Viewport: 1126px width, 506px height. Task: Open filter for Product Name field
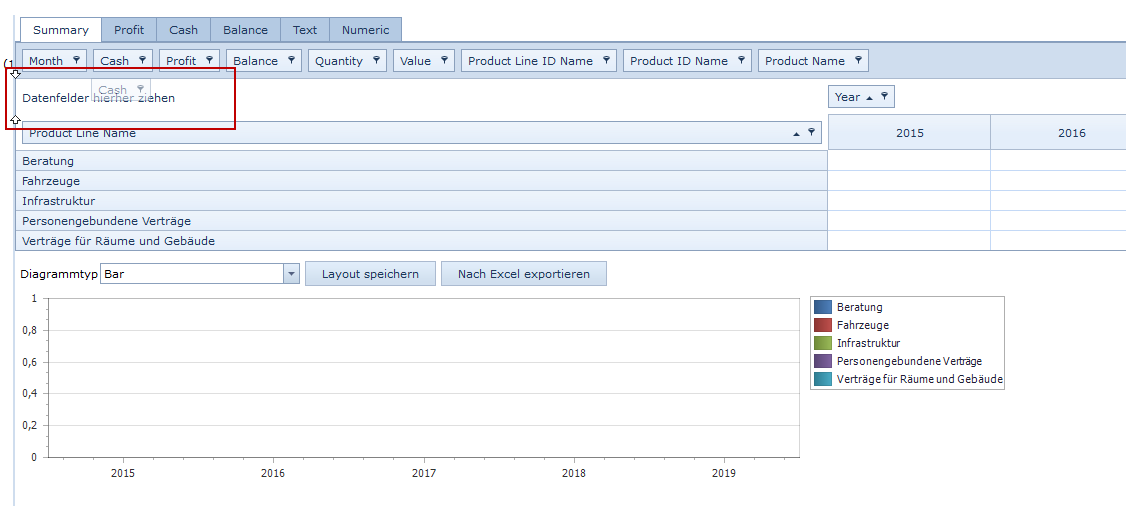coord(858,60)
